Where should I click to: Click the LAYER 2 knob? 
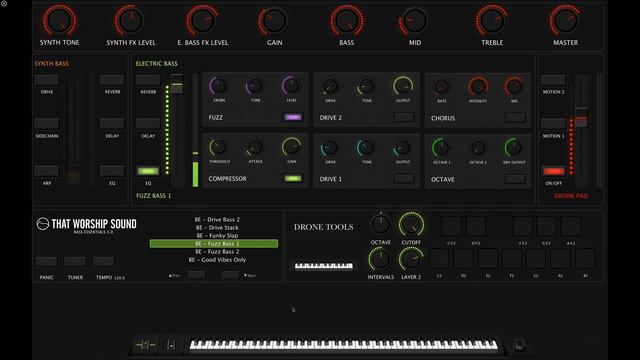coord(411,259)
